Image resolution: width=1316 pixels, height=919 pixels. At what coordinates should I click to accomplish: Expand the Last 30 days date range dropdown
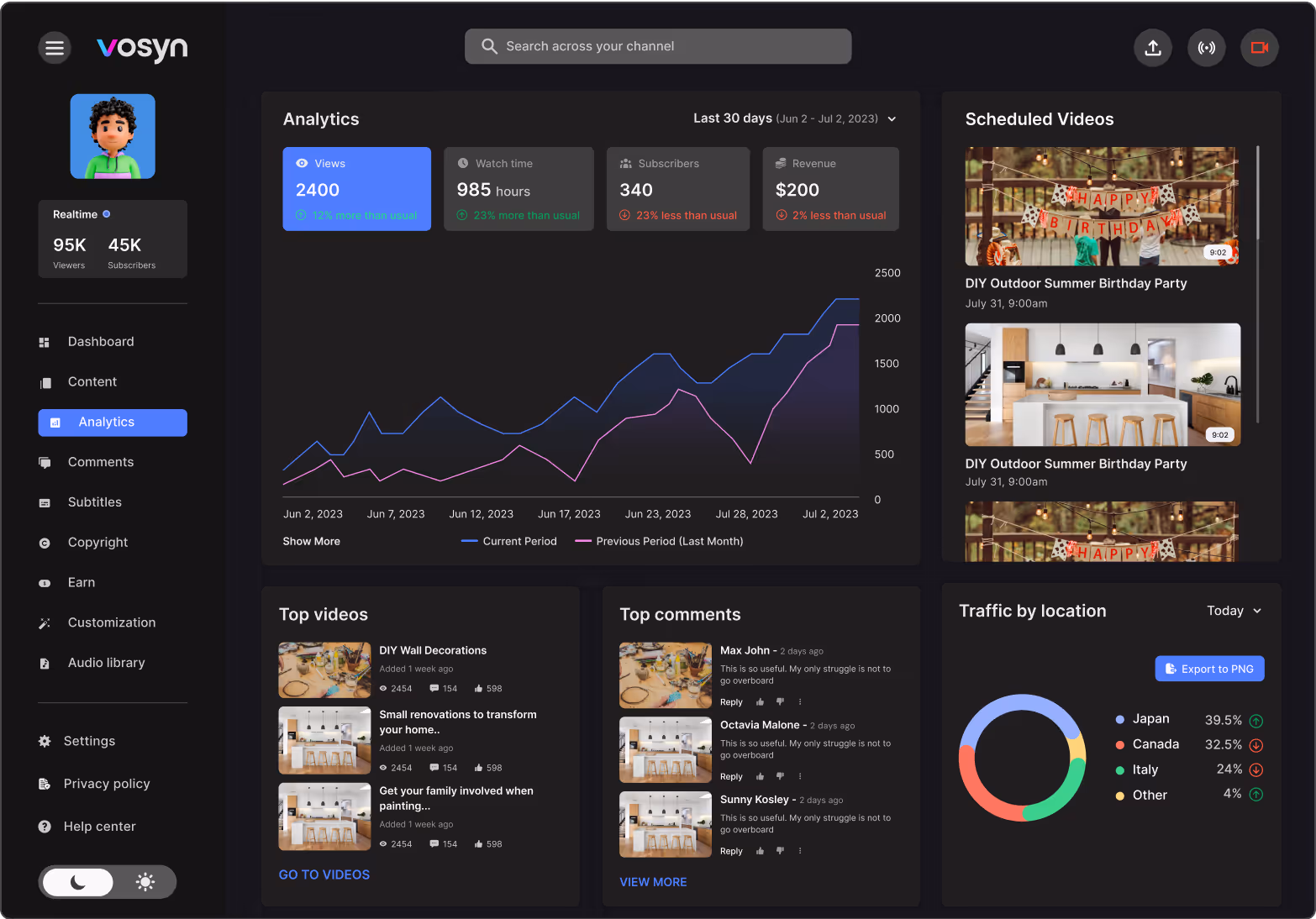(x=892, y=119)
